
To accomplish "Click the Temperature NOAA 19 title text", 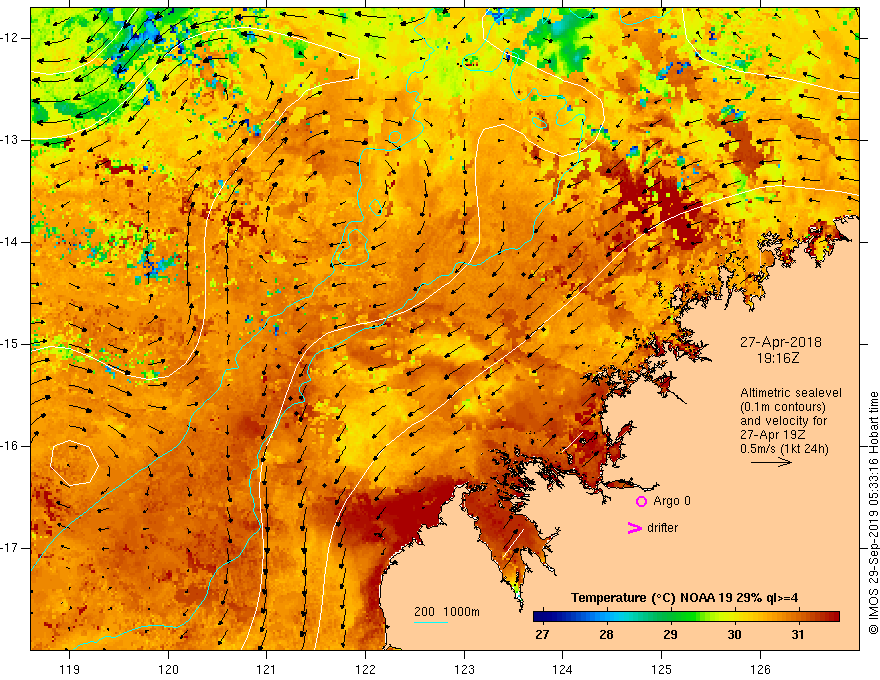I will (685, 598).
